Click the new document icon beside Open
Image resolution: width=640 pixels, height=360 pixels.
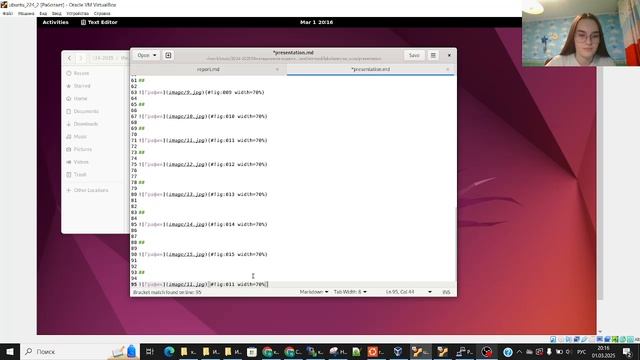click(x=168, y=55)
